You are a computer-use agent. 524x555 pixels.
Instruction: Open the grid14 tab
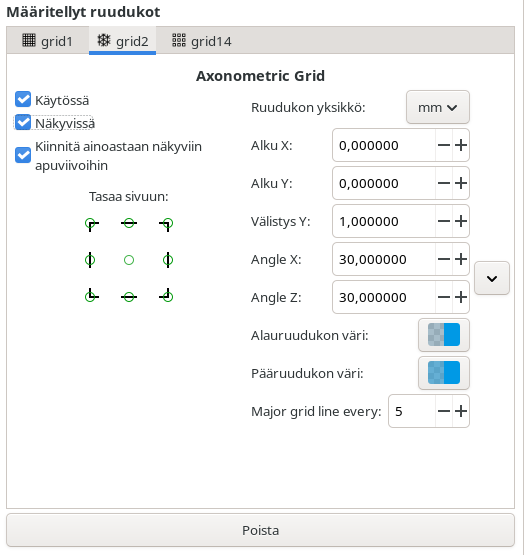[x=202, y=41]
